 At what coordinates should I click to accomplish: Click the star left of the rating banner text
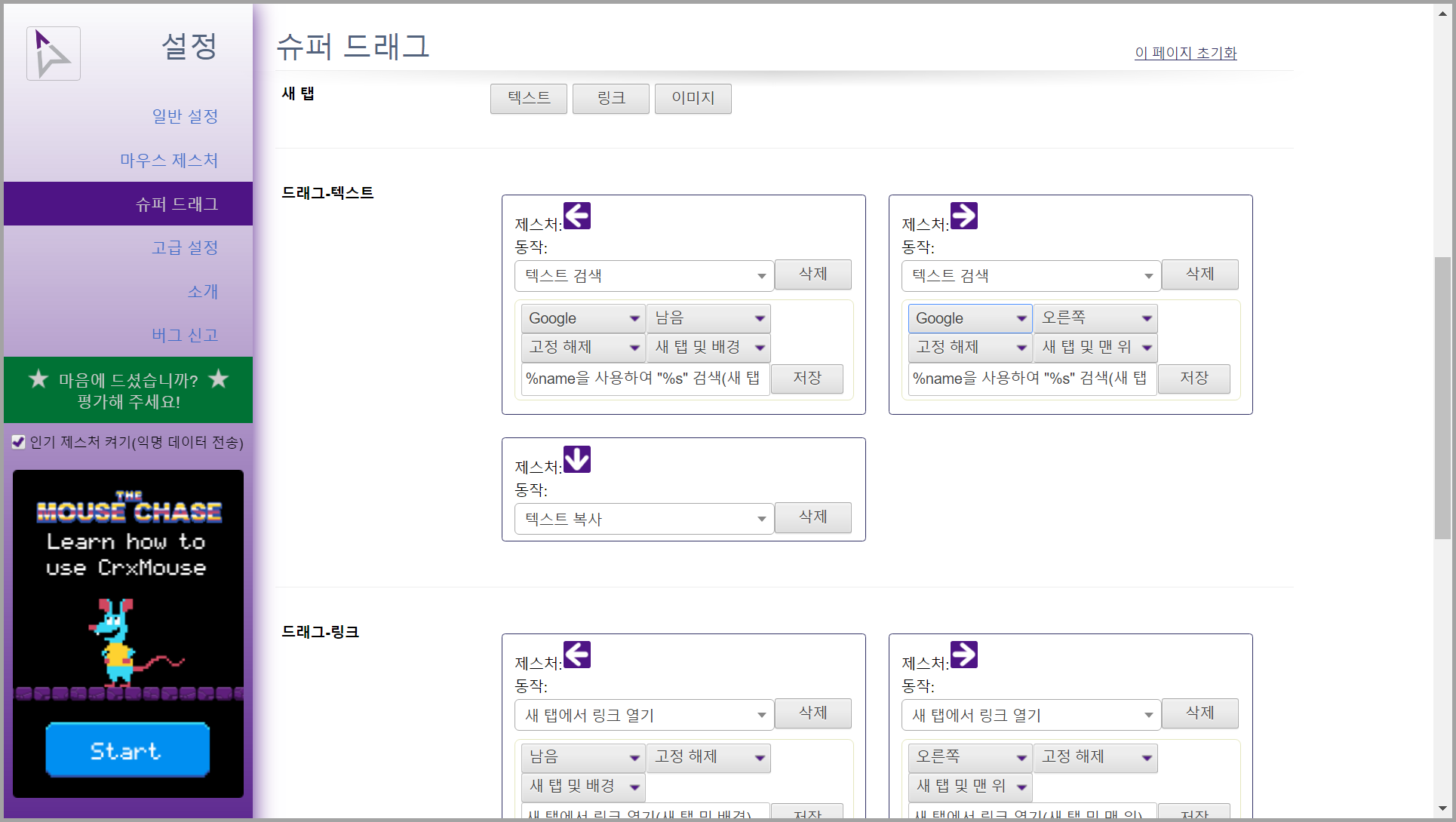click(x=38, y=379)
